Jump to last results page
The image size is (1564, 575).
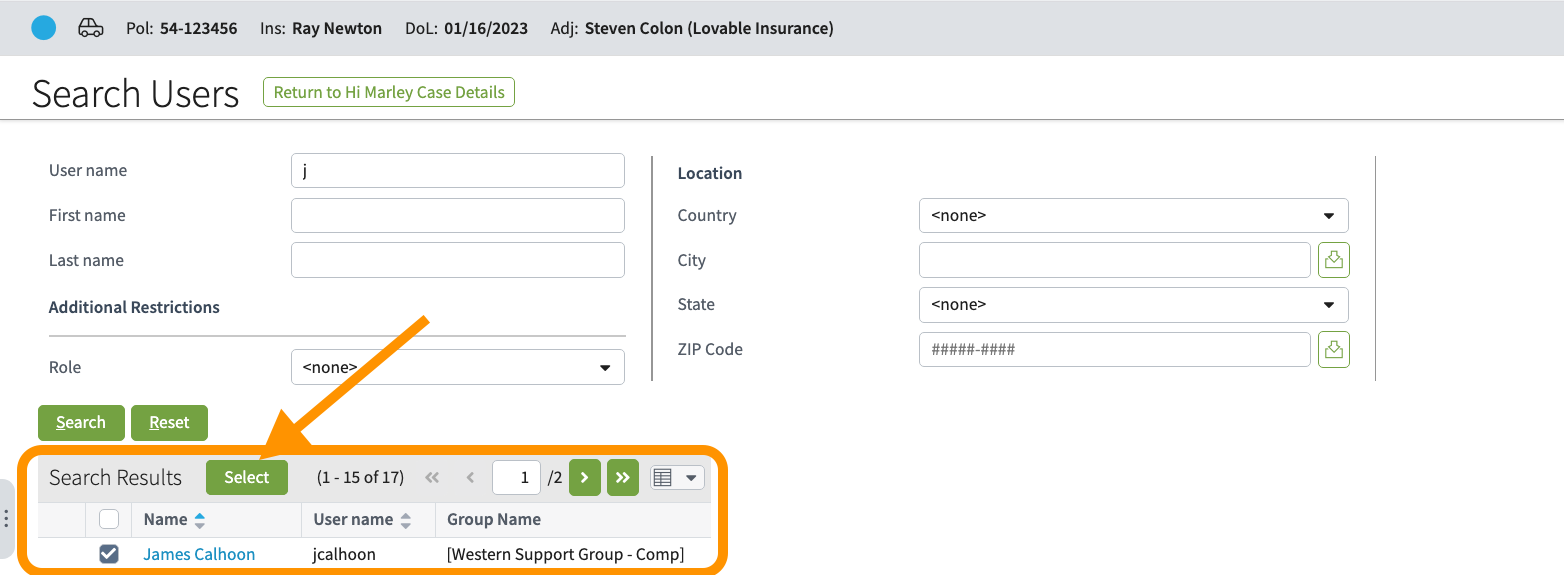622,478
